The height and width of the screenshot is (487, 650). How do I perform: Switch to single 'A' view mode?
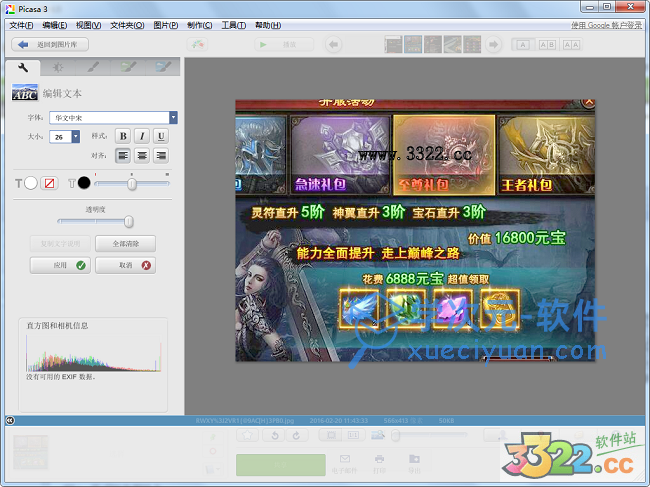pos(523,45)
